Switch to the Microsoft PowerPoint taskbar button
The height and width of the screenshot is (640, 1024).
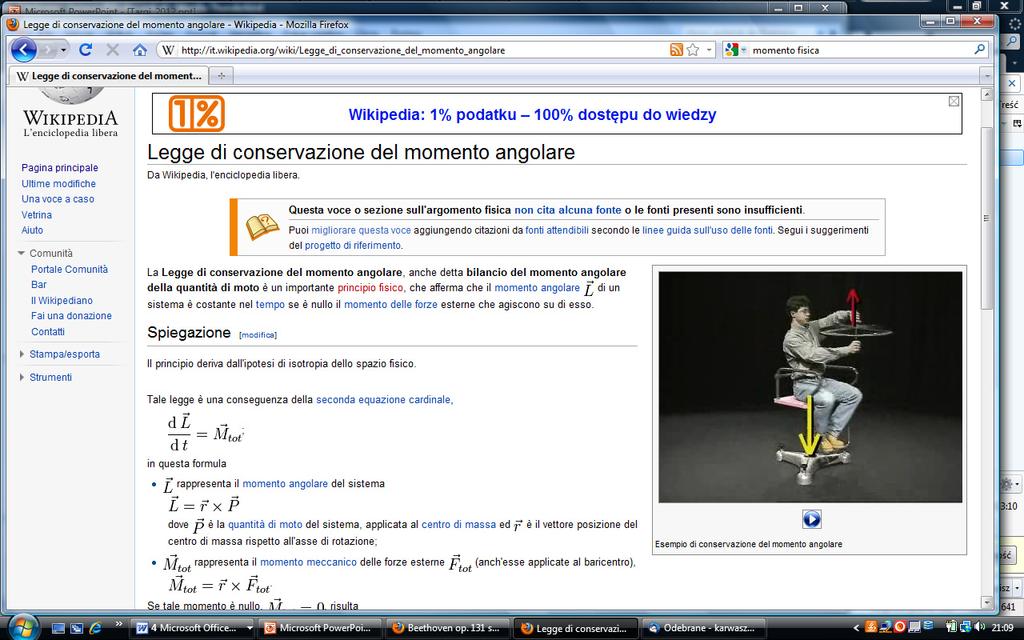[x=321, y=628]
